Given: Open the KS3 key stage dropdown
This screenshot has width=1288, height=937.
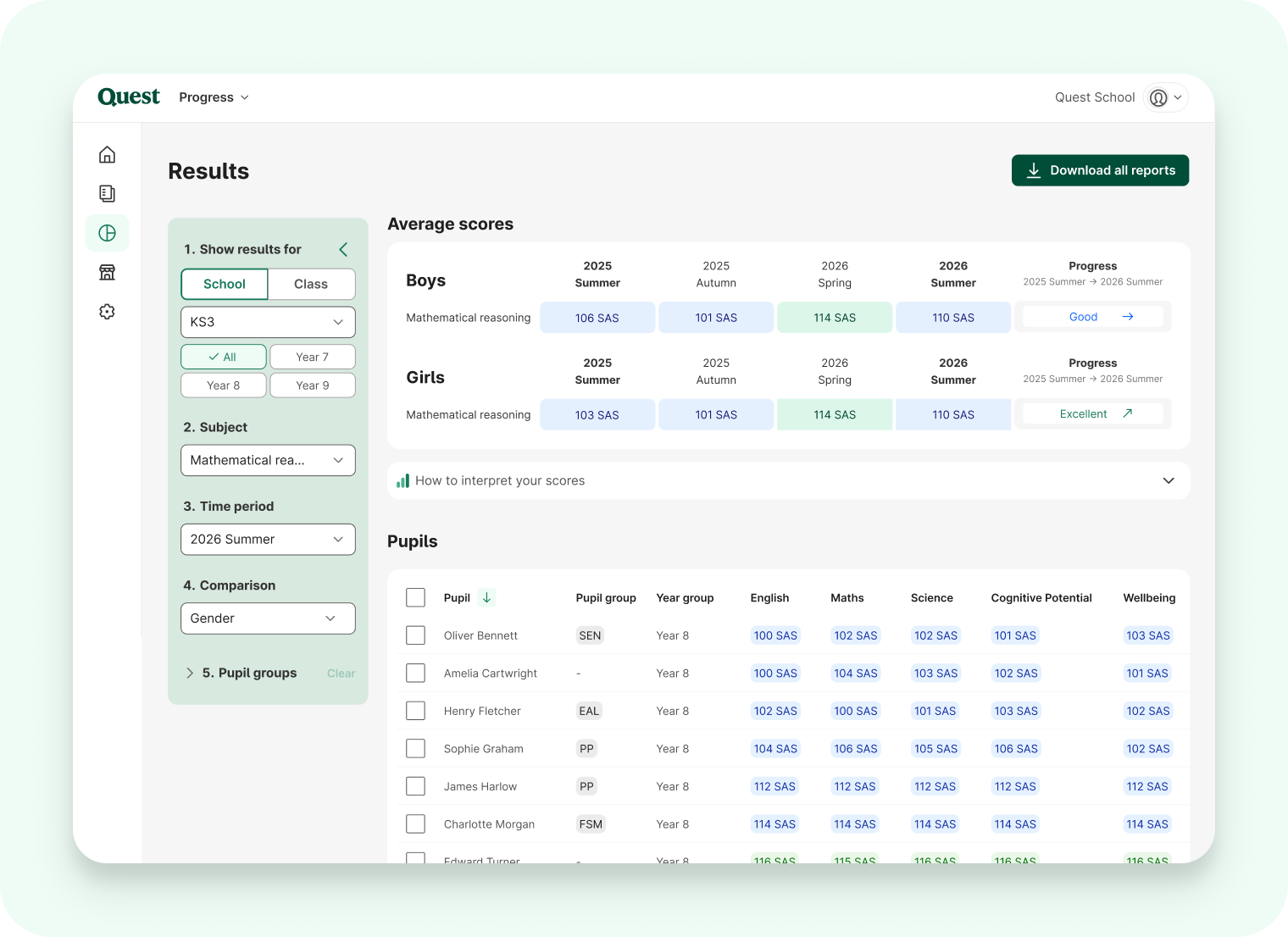Looking at the screenshot, I should [x=268, y=322].
